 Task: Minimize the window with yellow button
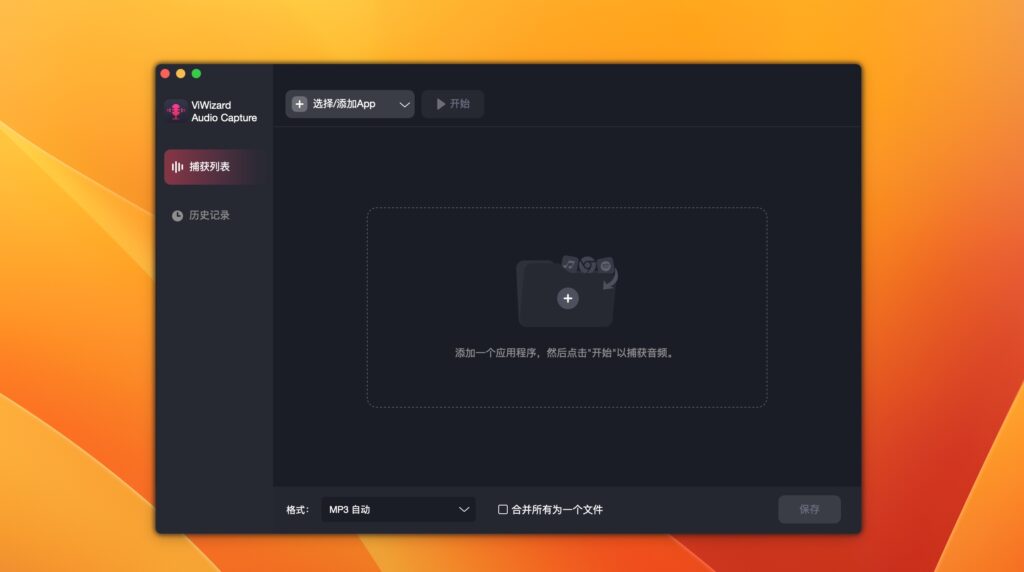pyautogui.click(x=181, y=74)
